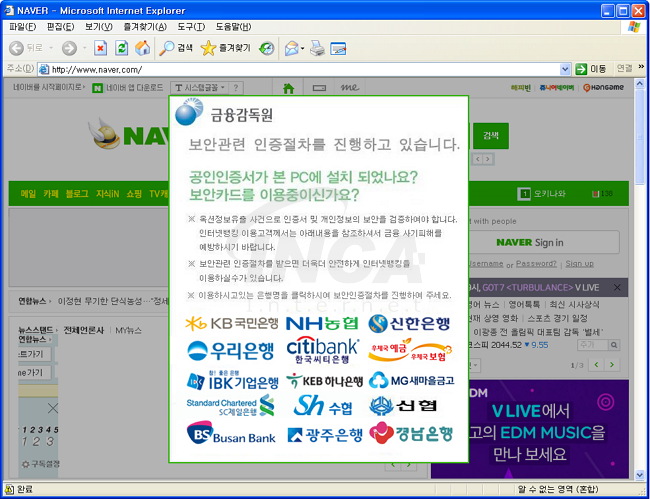Expand the Forward button history dropdown
650x499 pixels.
(84, 48)
